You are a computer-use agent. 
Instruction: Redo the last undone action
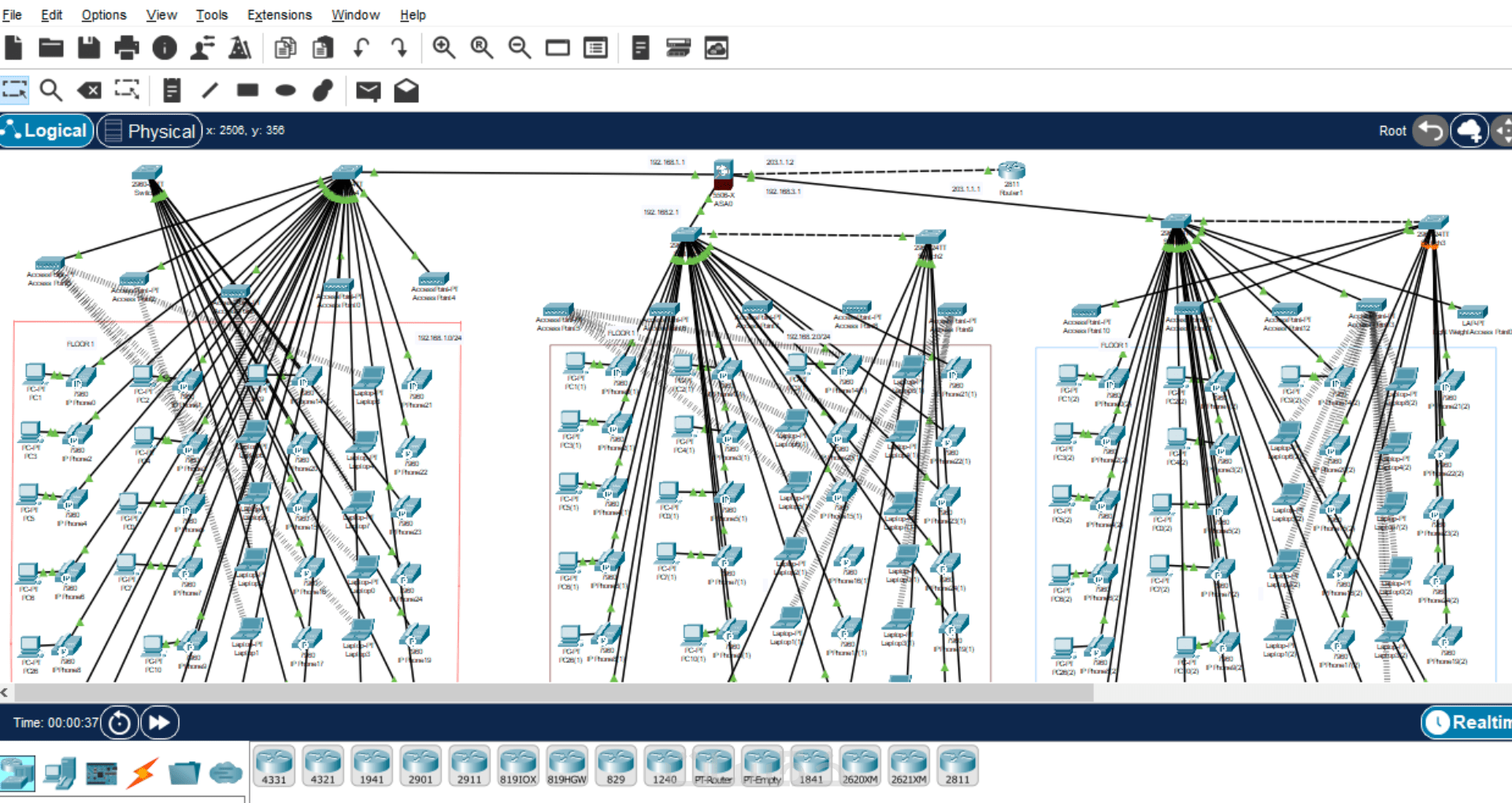tap(399, 48)
